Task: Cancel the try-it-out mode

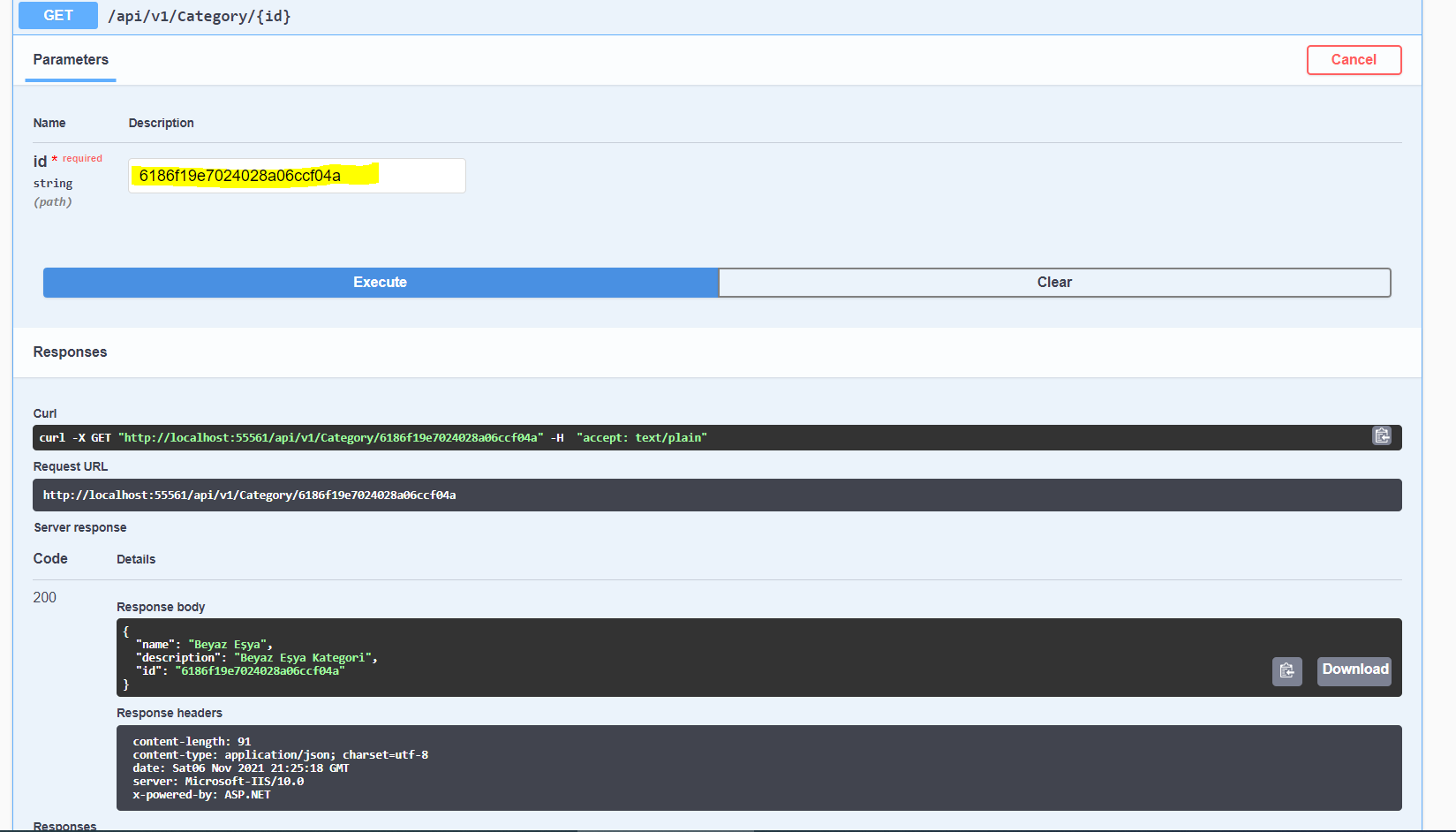Action: [1354, 59]
